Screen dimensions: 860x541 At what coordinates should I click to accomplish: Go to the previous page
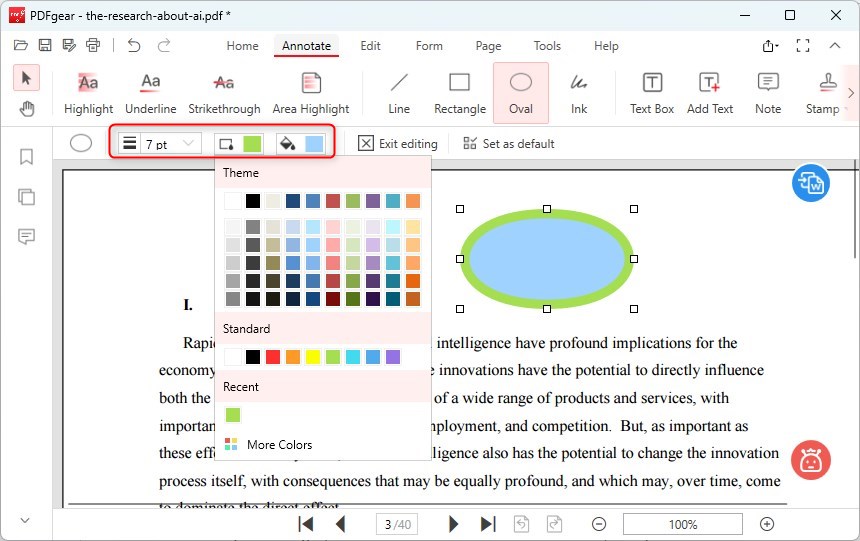(x=341, y=524)
